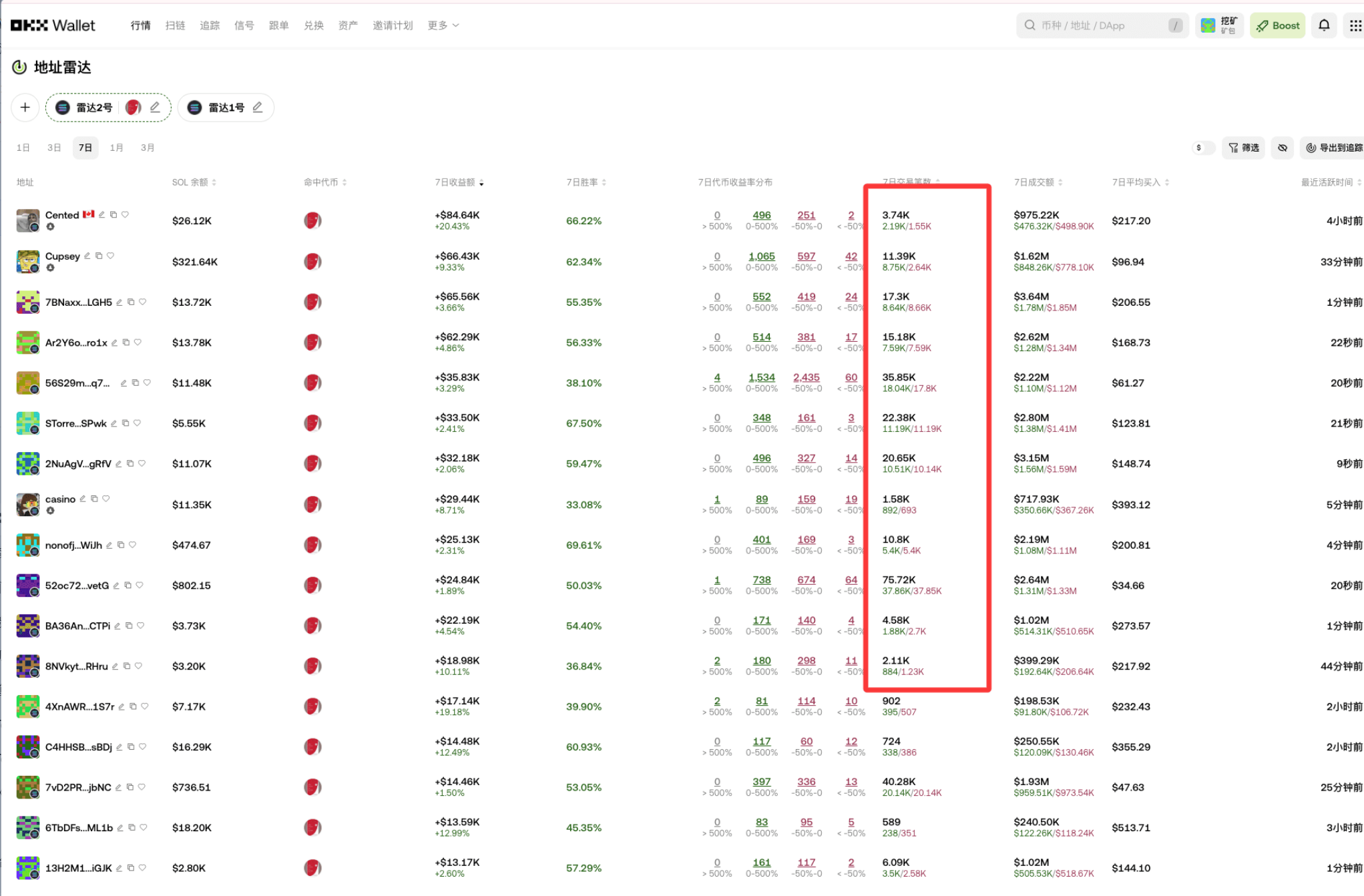The image size is (1364, 896).
Task: Click the edit pencil beside casino
Action: 83,499
